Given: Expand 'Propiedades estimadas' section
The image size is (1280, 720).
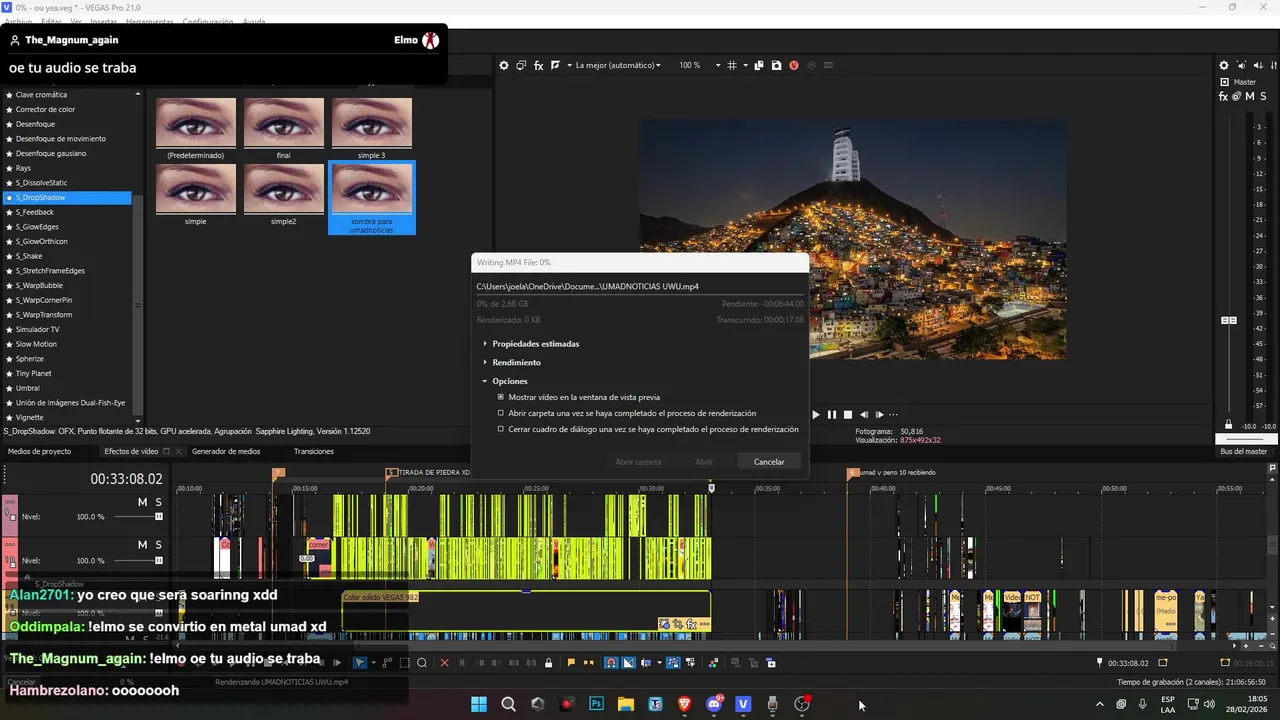Looking at the screenshot, I should click(x=485, y=344).
